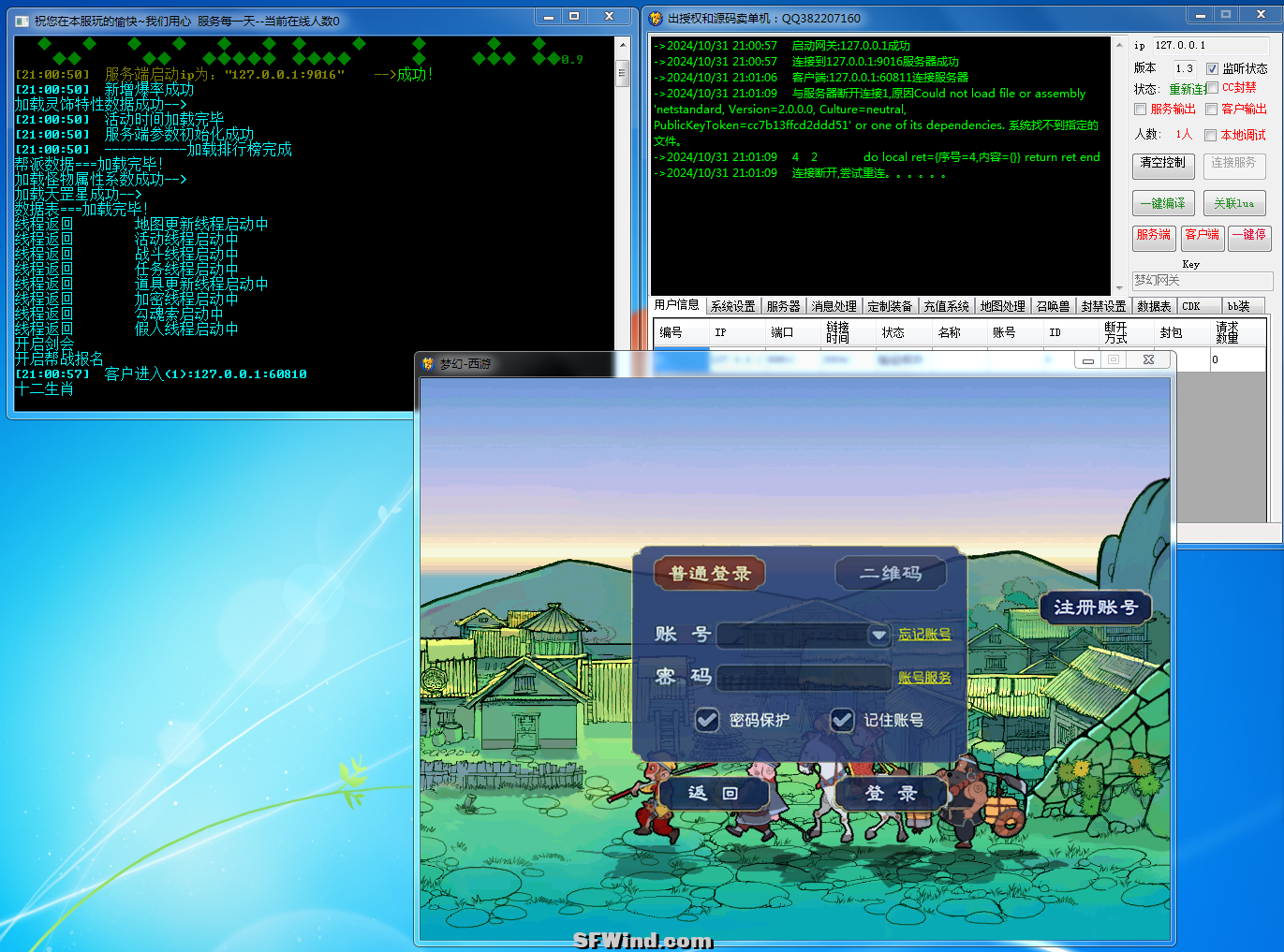Click the gateway log scroll down arrow
The width and height of the screenshot is (1284, 952).
point(1118,287)
